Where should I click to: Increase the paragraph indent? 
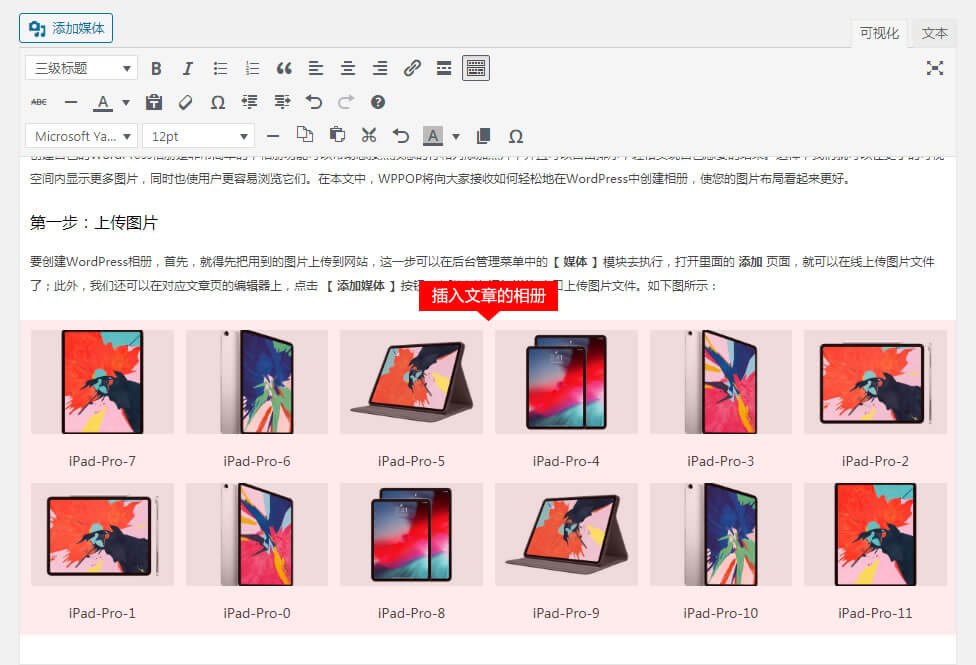tap(282, 102)
